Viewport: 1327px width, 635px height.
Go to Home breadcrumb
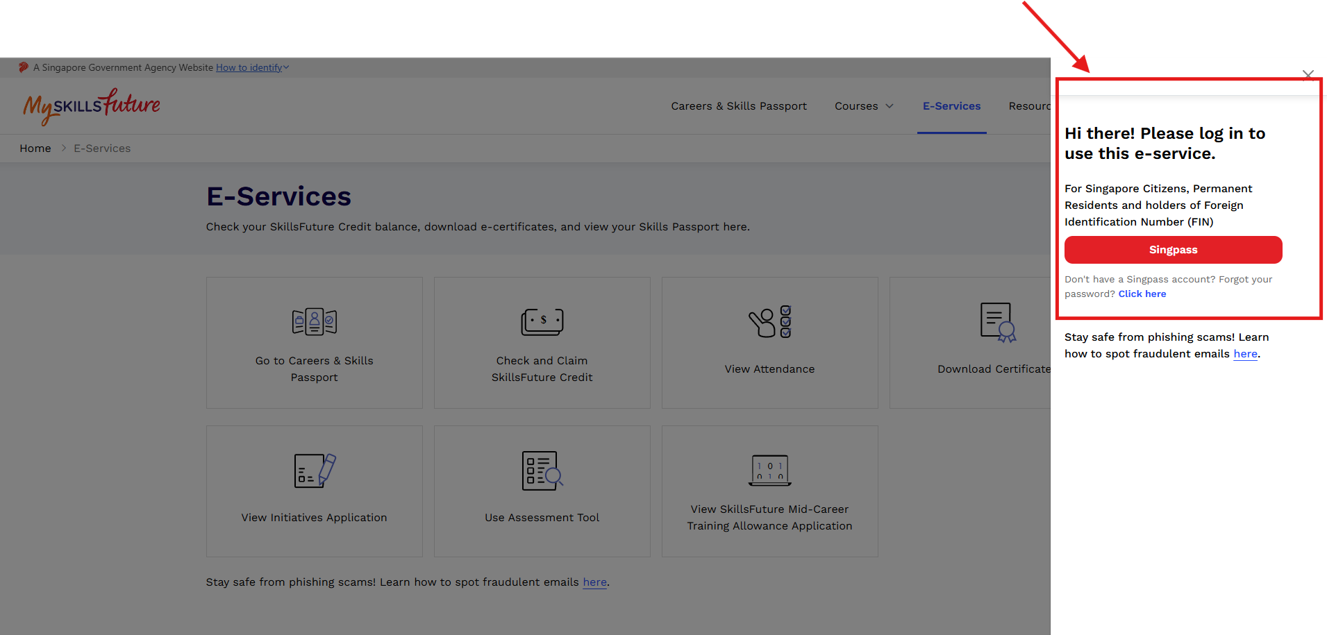pyautogui.click(x=35, y=148)
